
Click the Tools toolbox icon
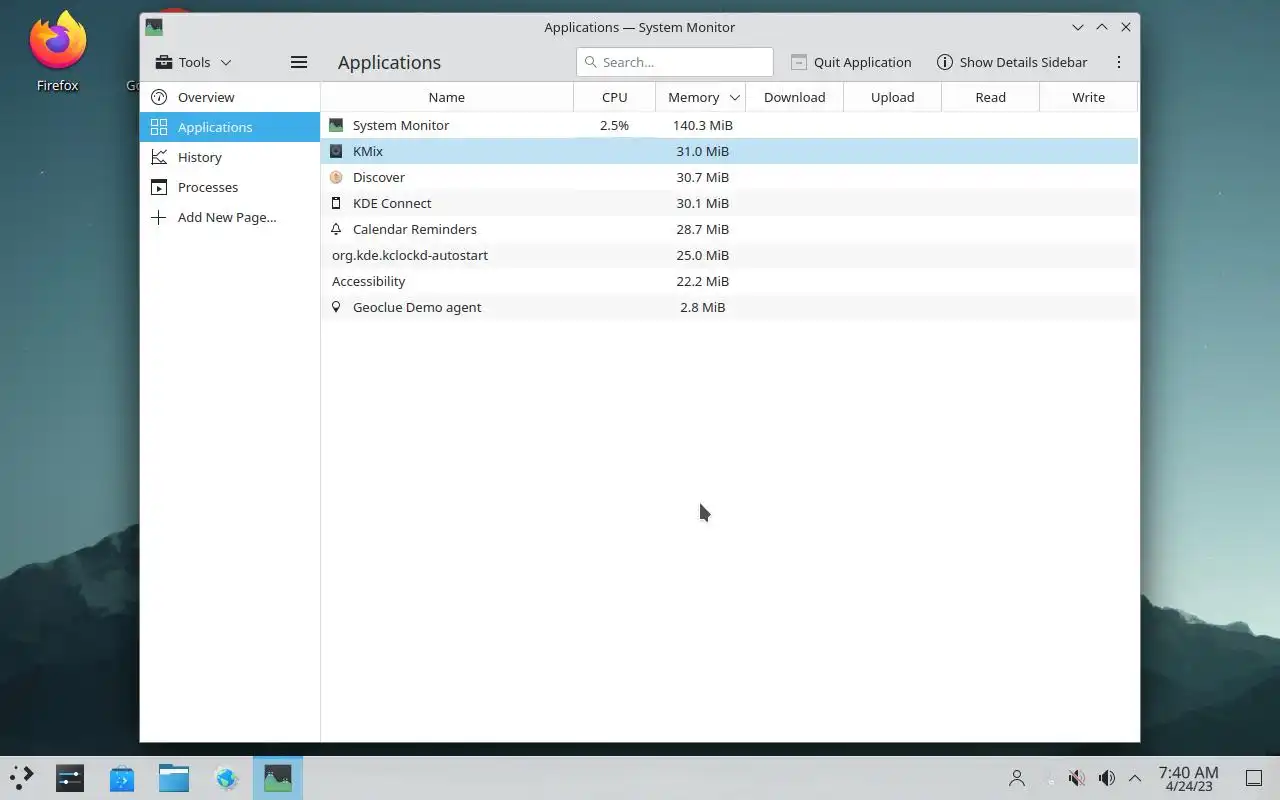(x=163, y=62)
